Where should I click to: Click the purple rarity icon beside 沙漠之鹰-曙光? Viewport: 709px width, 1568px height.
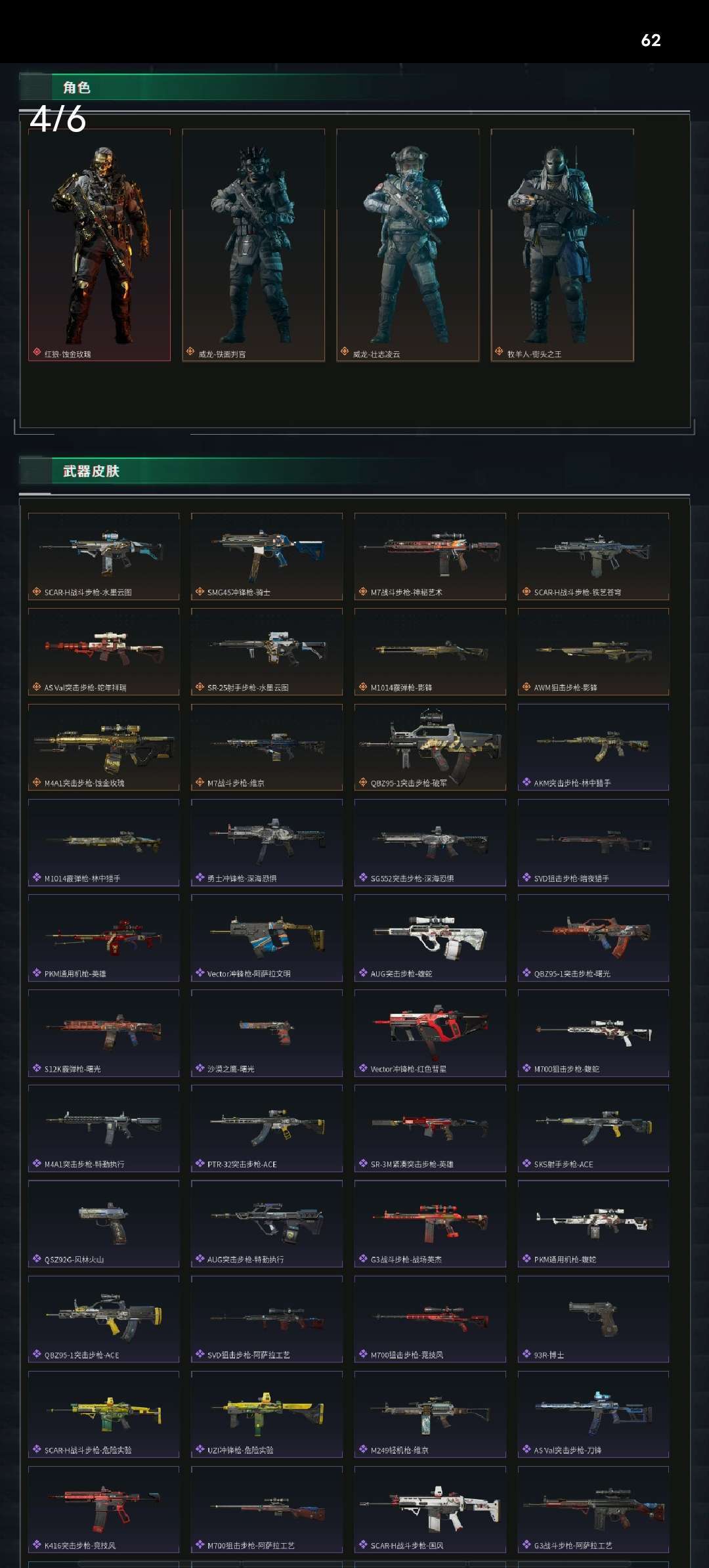tap(200, 1068)
